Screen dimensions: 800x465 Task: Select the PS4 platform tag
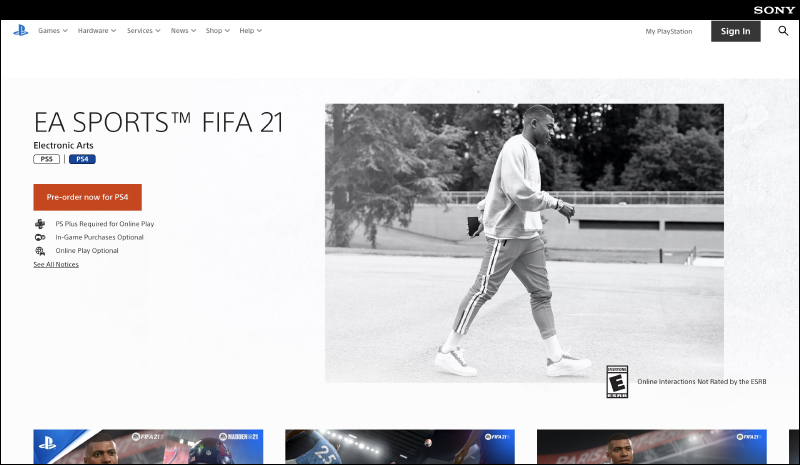[x=82, y=159]
